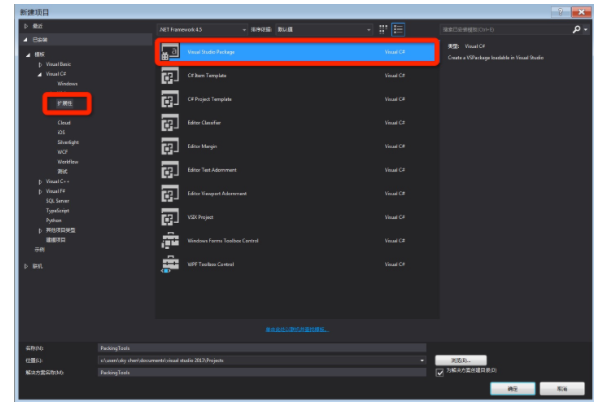
Task: Click the Editor Margin template icon
Action: [170, 146]
